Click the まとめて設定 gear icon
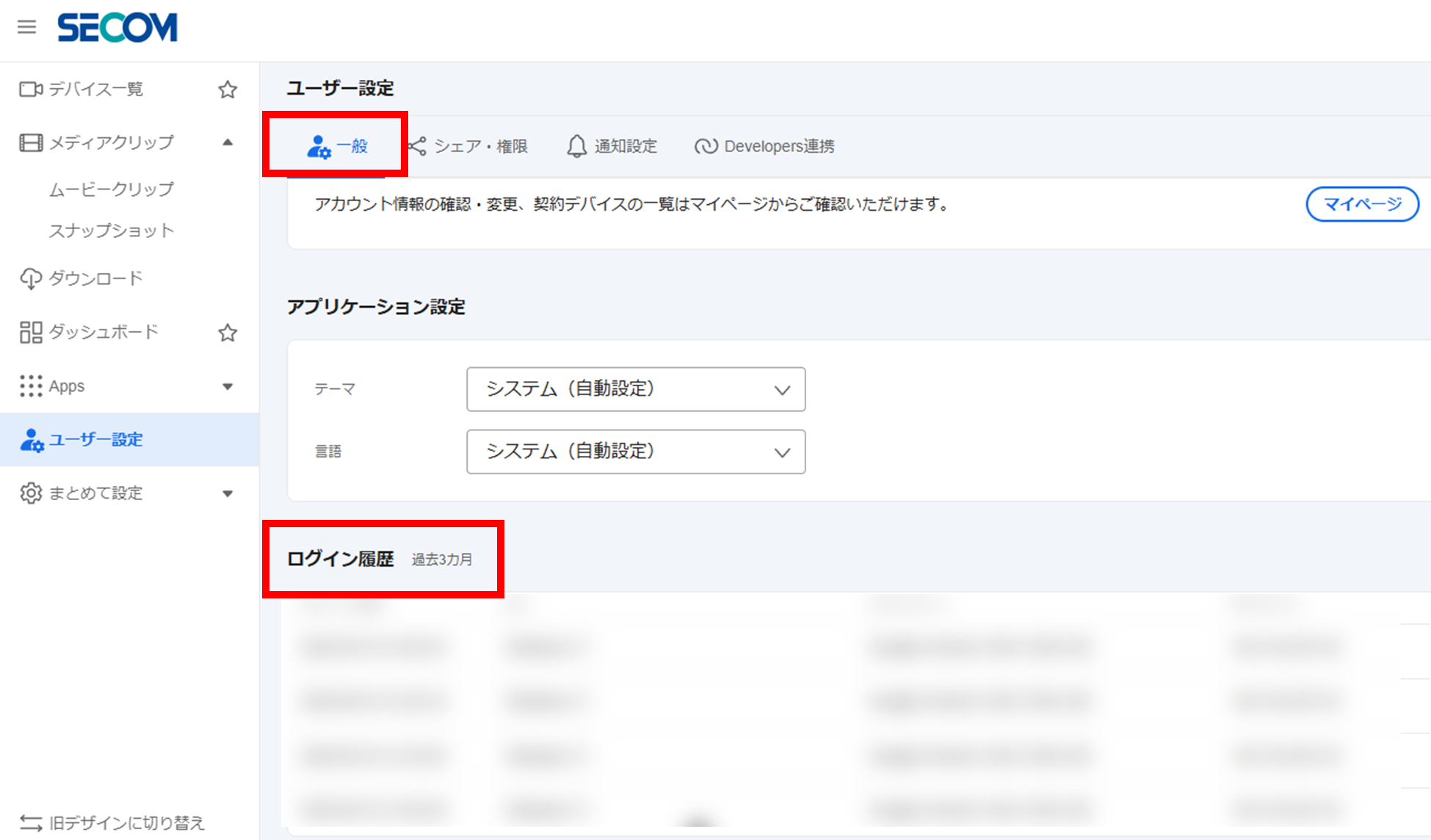1431x840 pixels. pos(31,493)
